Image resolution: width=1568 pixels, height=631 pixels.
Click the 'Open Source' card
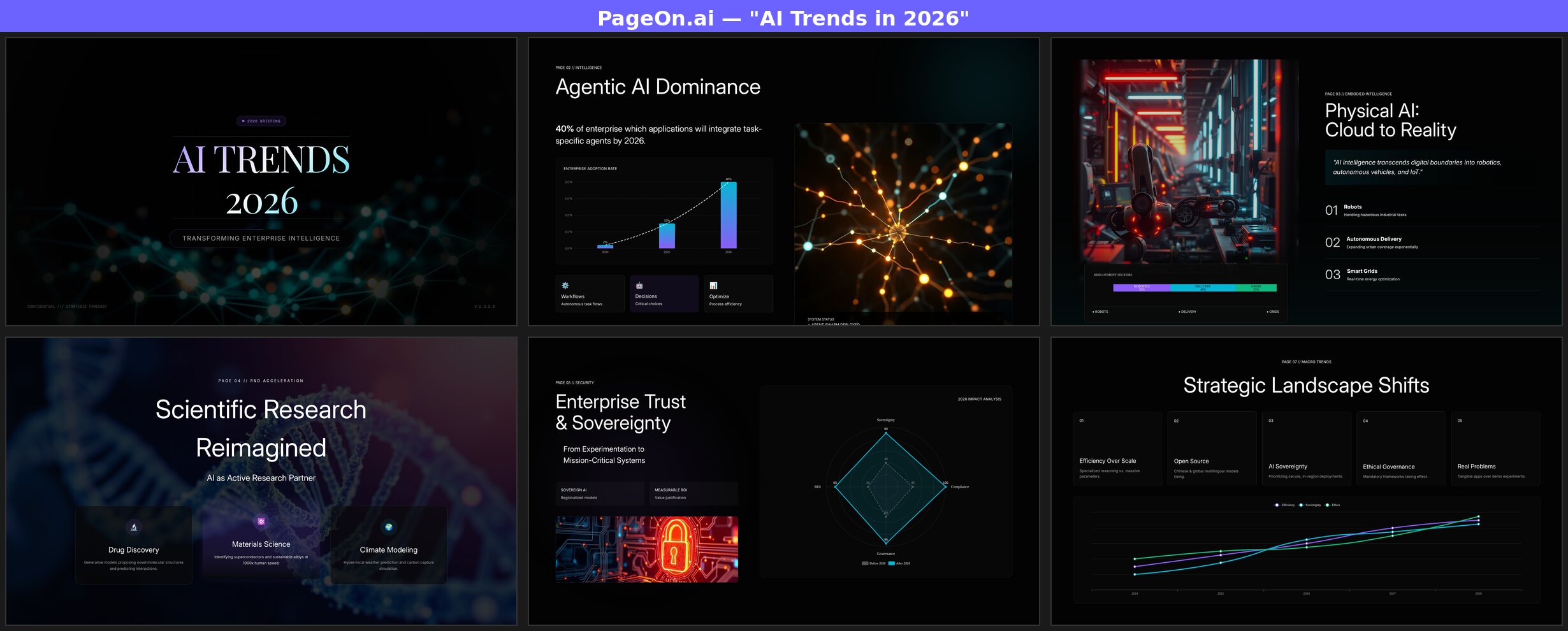(x=1212, y=449)
